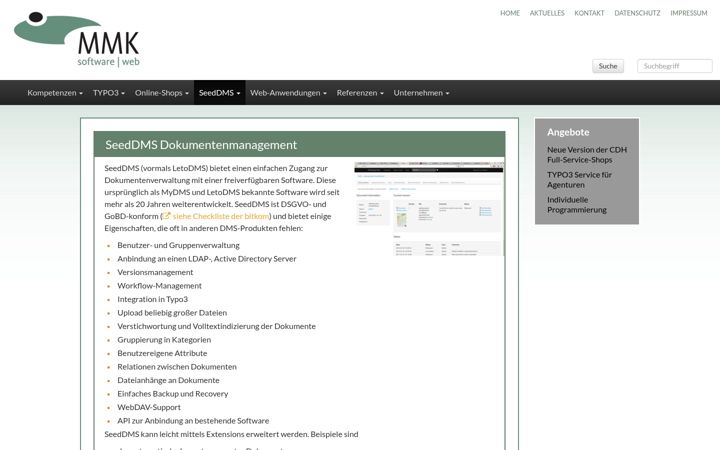Viewport: 720px width, 450px height.
Task: Expand the Unternehmen dropdown menu
Action: 421,93
